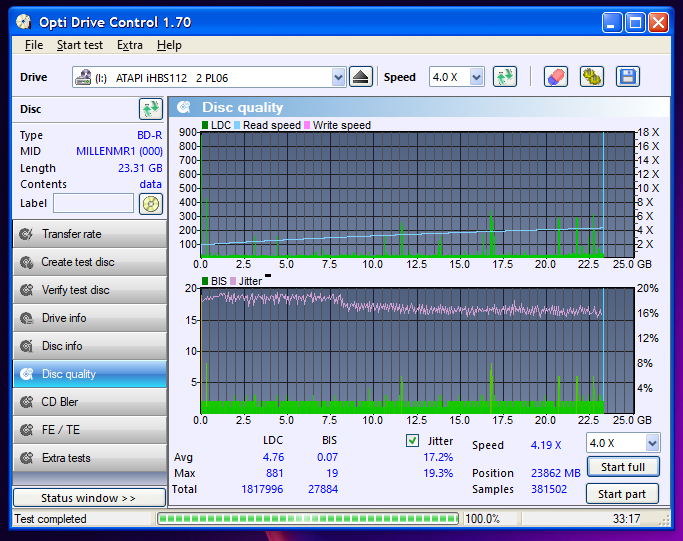
Task: Click the Opti Drive Control title bar icon
Action: tap(24, 22)
